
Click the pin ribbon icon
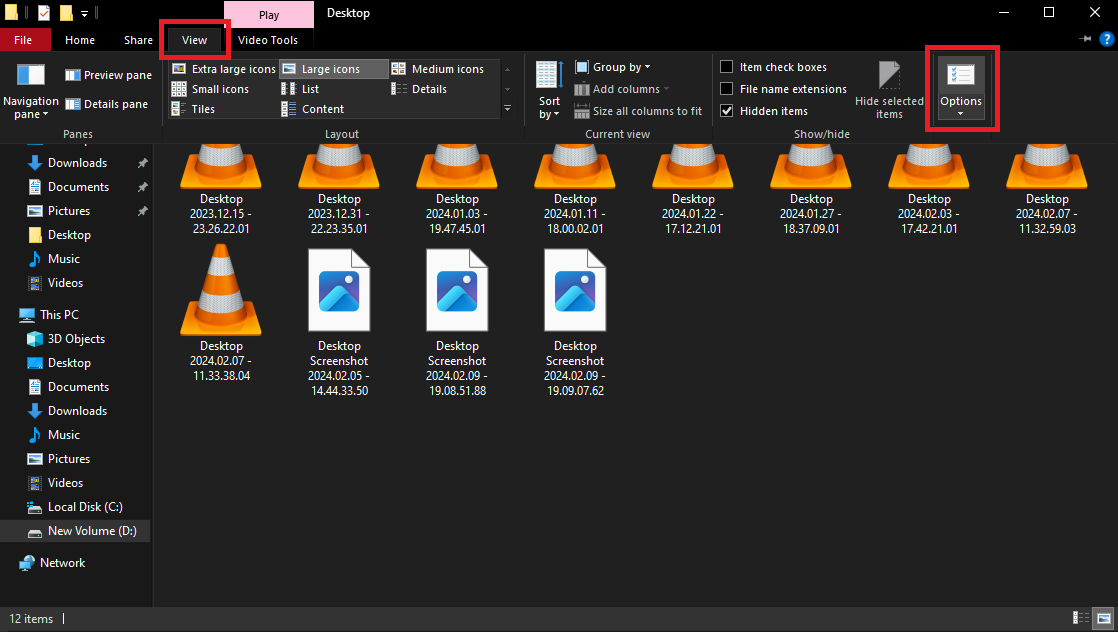point(1085,39)
